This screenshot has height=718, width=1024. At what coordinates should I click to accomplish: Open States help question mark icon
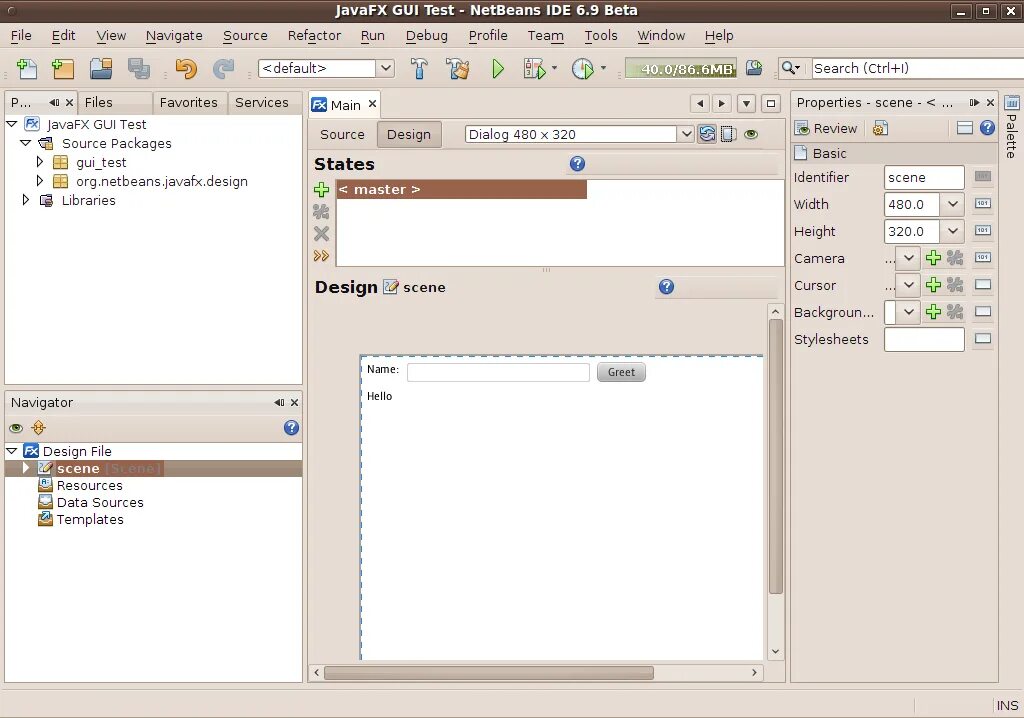pos(577,163)
